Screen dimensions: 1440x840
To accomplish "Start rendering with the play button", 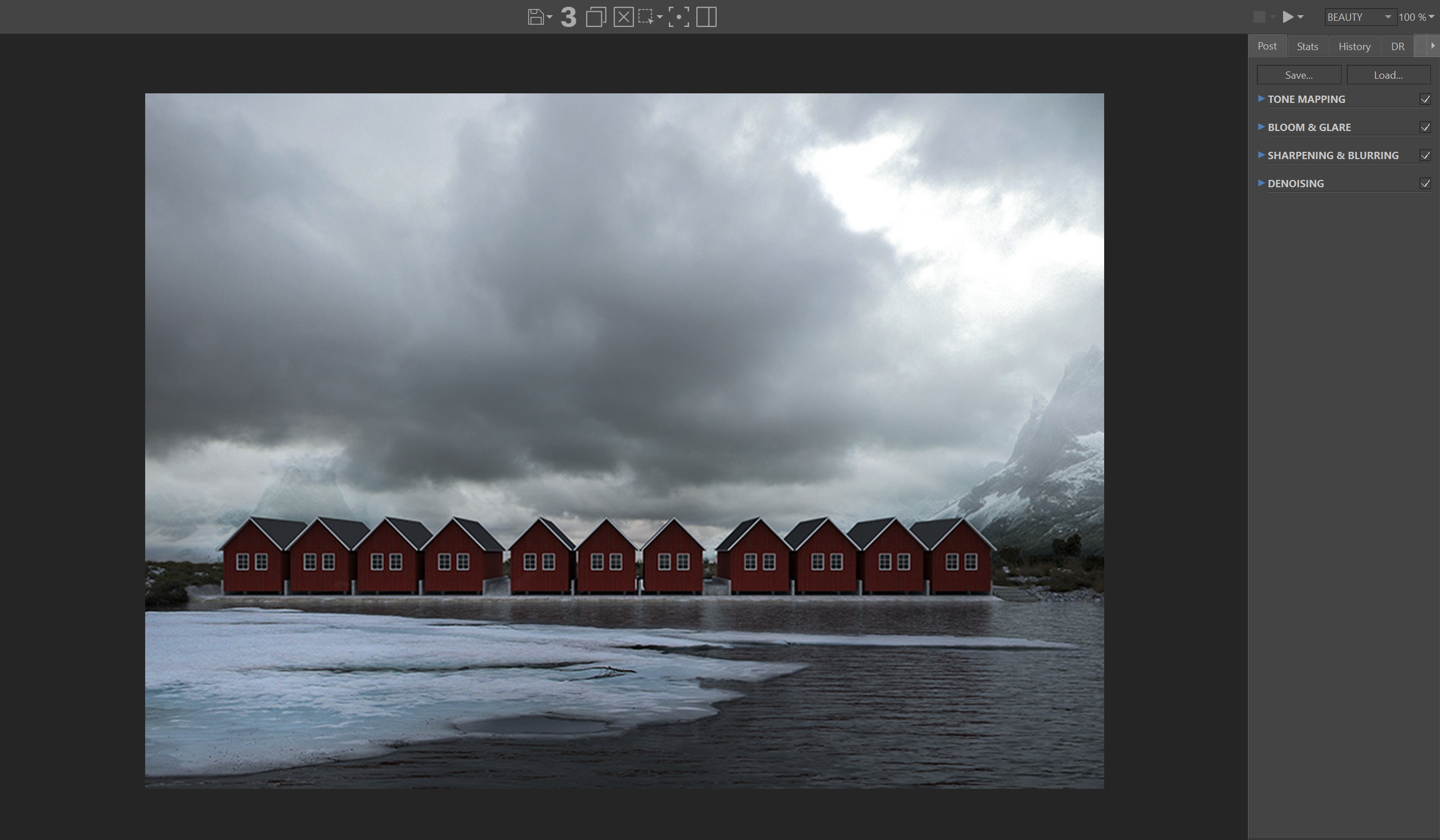I will [x=1288, y=17].
